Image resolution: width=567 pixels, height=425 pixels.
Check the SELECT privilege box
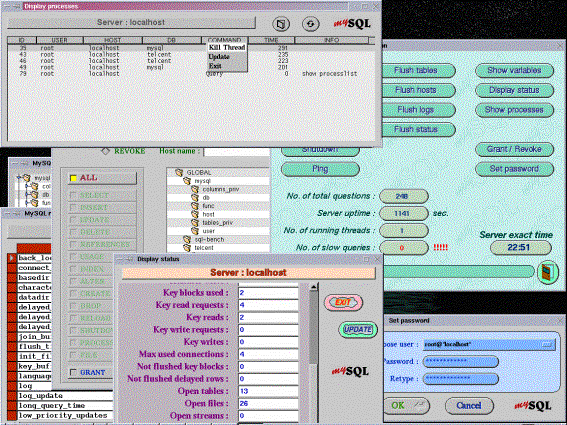tap(73, 195)
